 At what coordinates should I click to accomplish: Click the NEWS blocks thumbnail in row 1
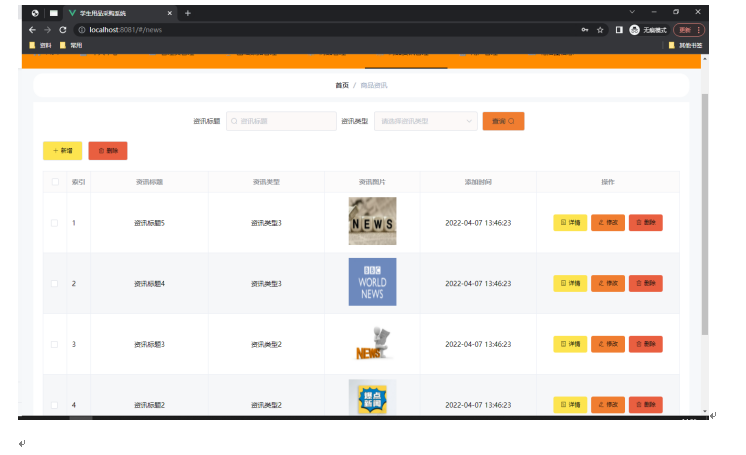click(373, 221)
